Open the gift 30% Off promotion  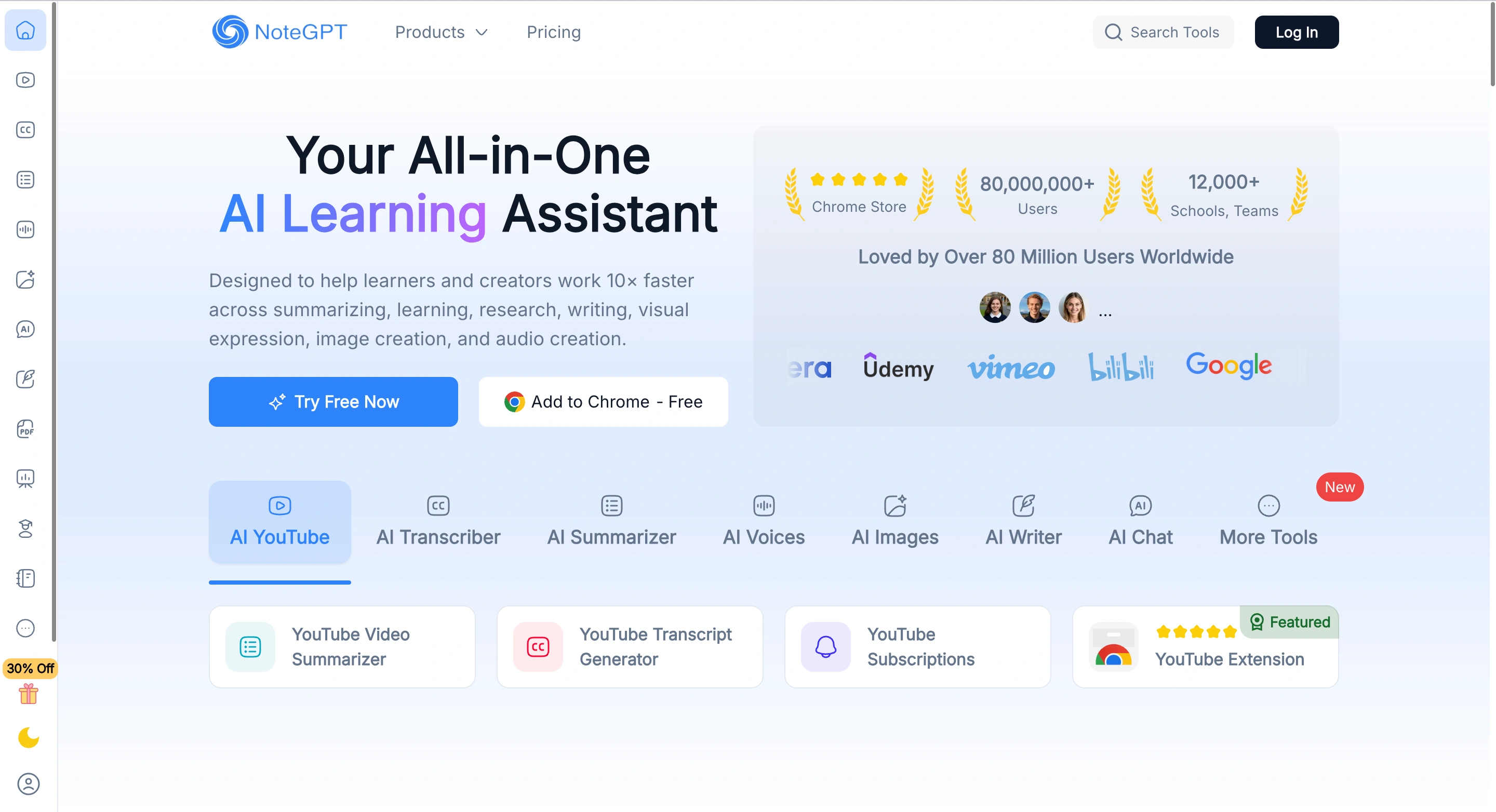(x=29, y=693)
